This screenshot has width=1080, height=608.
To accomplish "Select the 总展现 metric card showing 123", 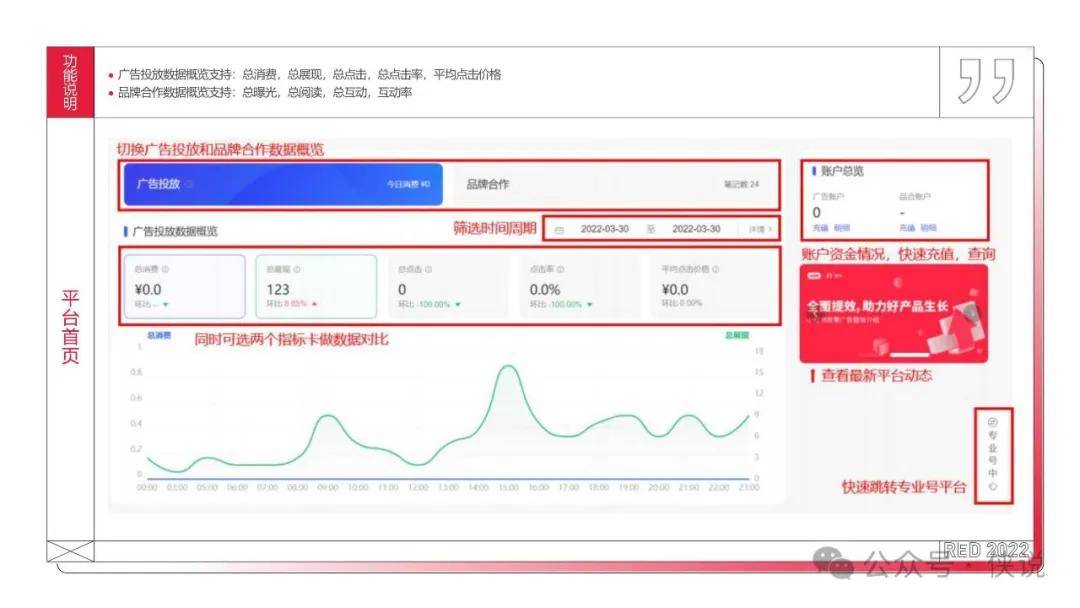I will (x=316, y=286).
